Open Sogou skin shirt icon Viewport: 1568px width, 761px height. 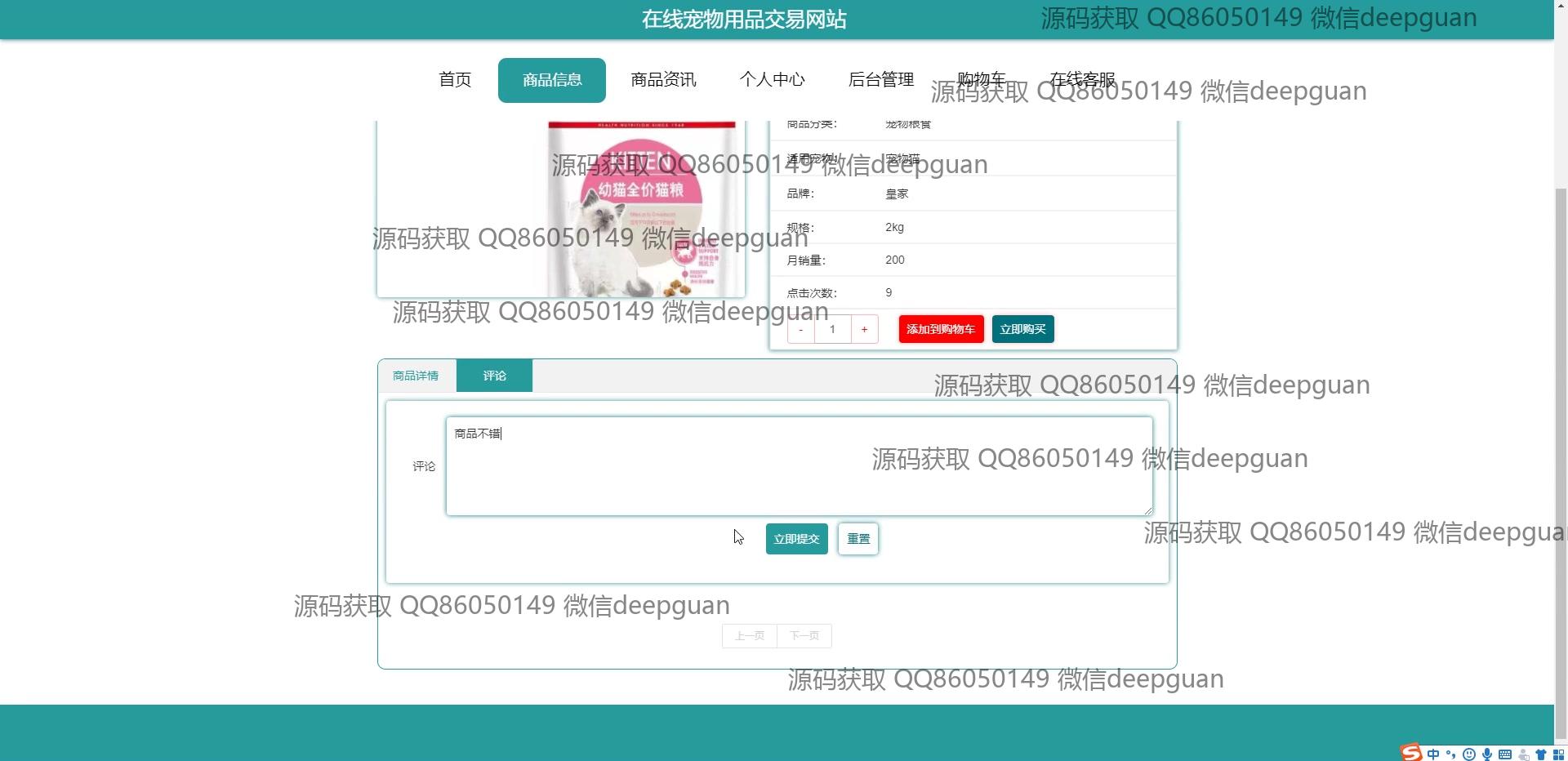point(1541,754)
